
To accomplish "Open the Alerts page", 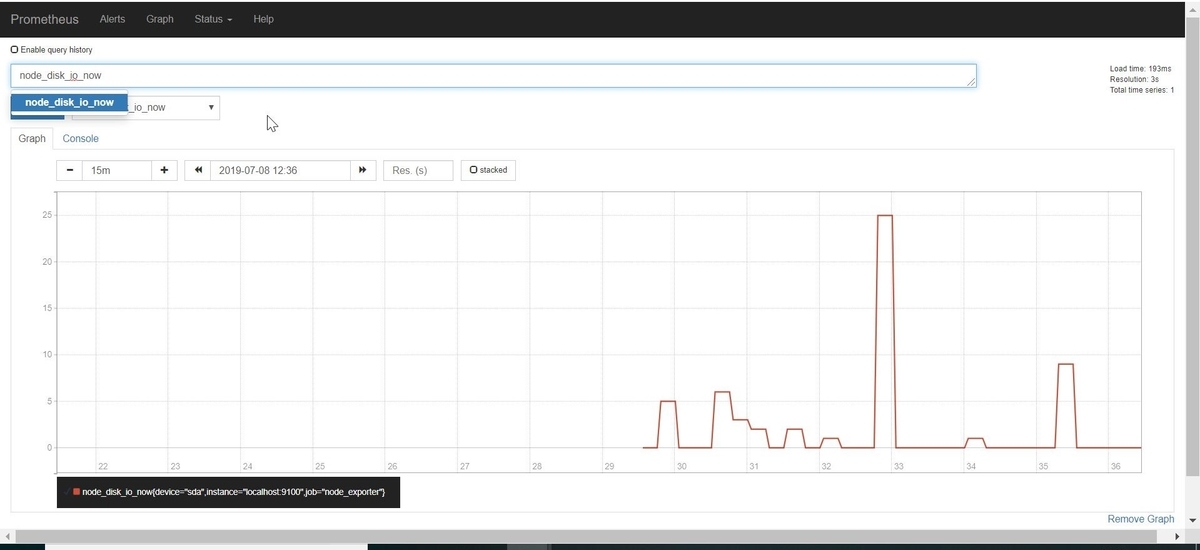I will point(113,19).
